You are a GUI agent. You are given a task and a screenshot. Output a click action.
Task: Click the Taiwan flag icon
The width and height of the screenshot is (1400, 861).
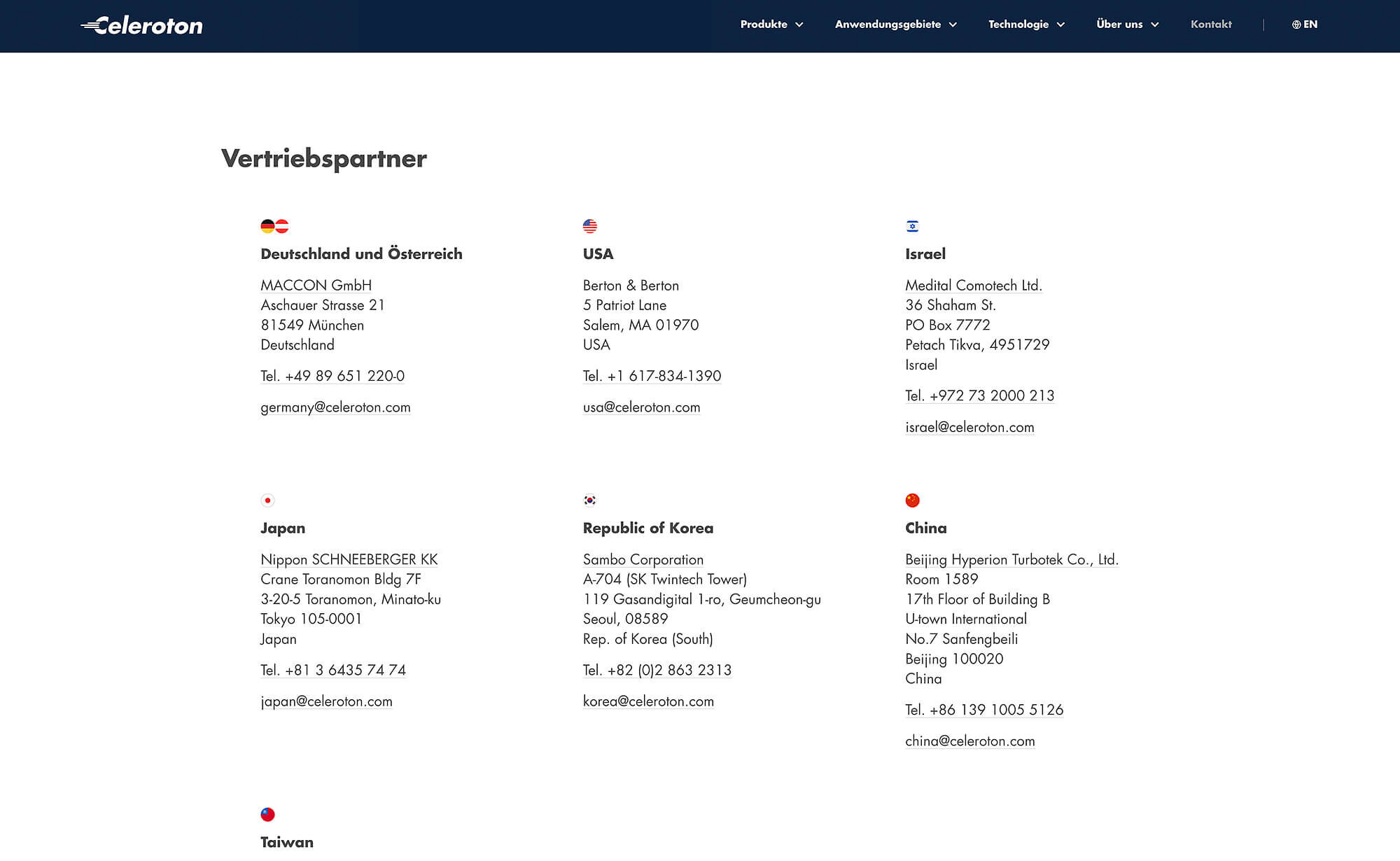click(x=268, y=814)
